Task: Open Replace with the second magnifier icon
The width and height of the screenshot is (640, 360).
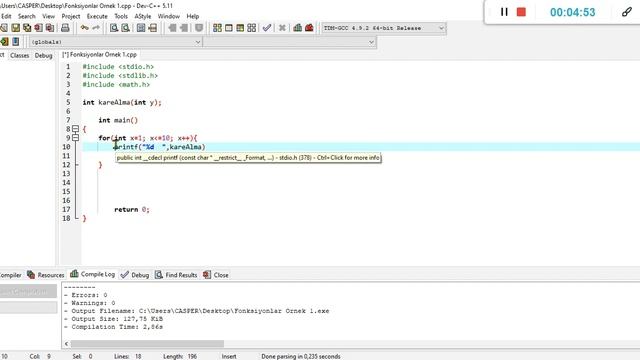Action: point(125,28)
